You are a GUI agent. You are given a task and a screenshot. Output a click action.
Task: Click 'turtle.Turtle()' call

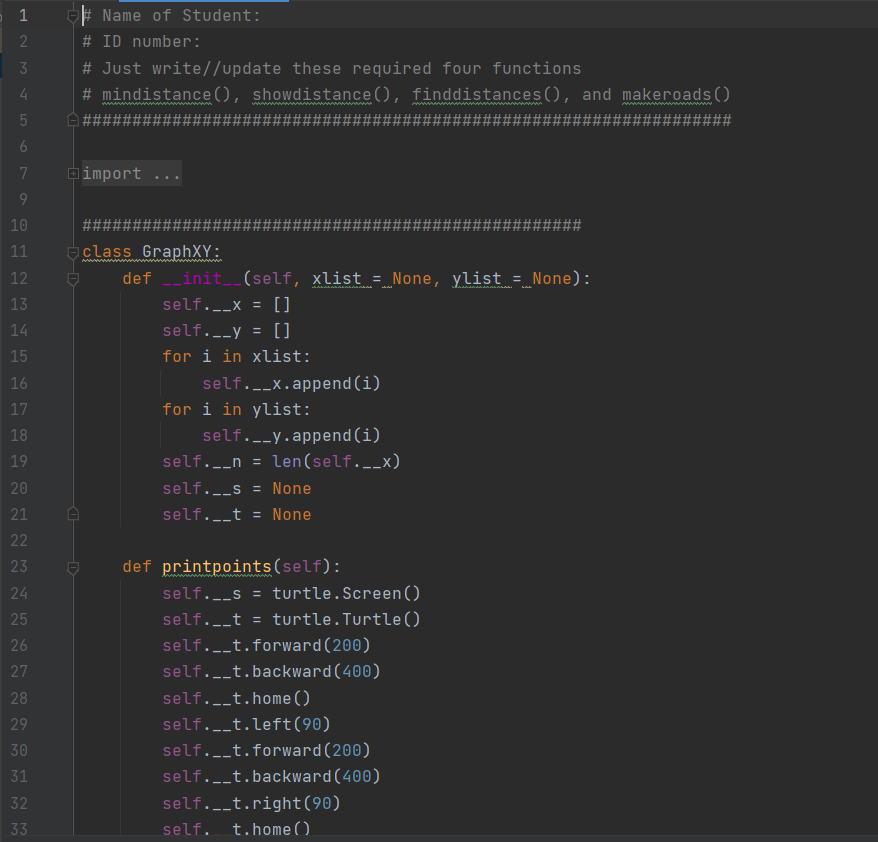click(346, 619)
